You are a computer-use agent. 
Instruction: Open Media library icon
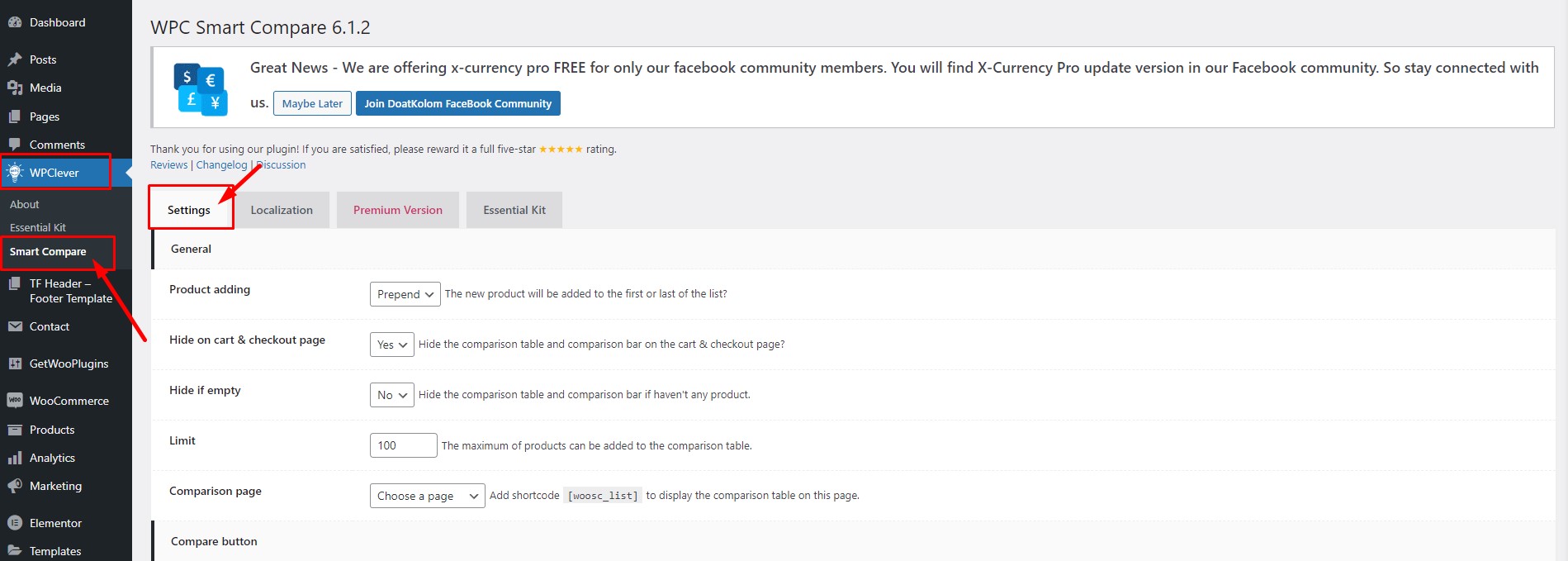(15, 88)
